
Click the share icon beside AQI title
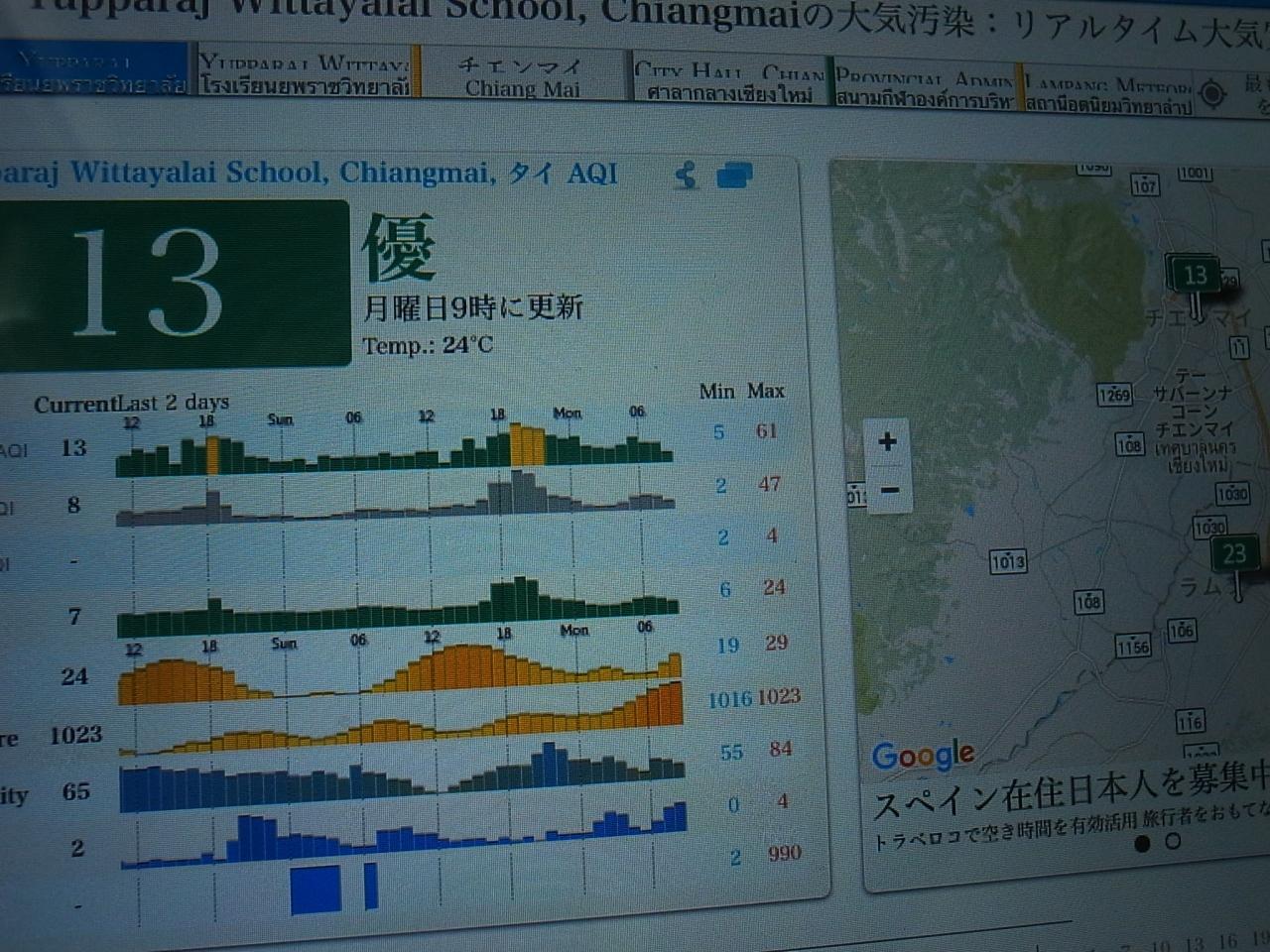click(686, 177)
